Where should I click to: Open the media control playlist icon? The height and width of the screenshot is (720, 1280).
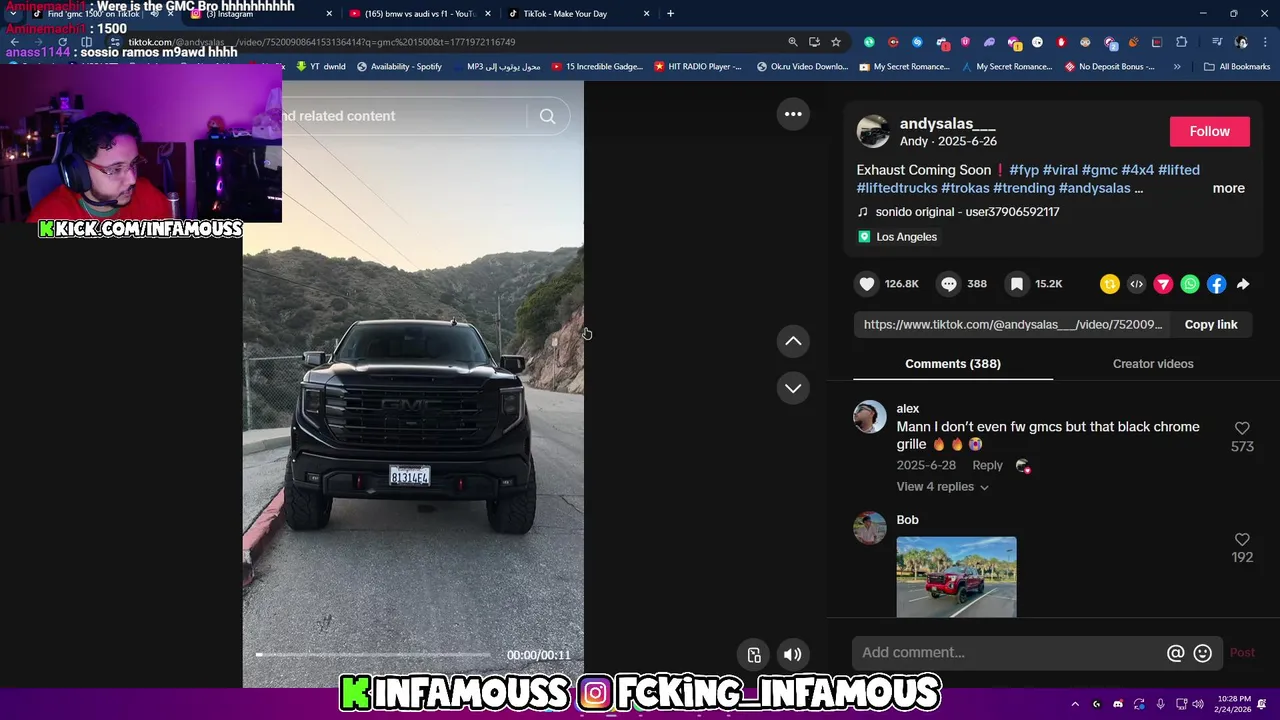click(1216, 42)
